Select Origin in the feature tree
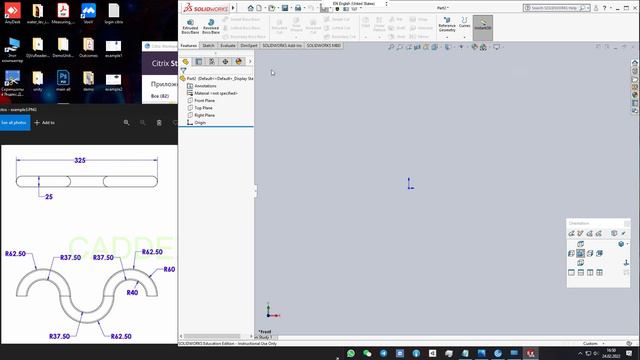Viewport: 640px width, 360px height. tap(196, 122)
